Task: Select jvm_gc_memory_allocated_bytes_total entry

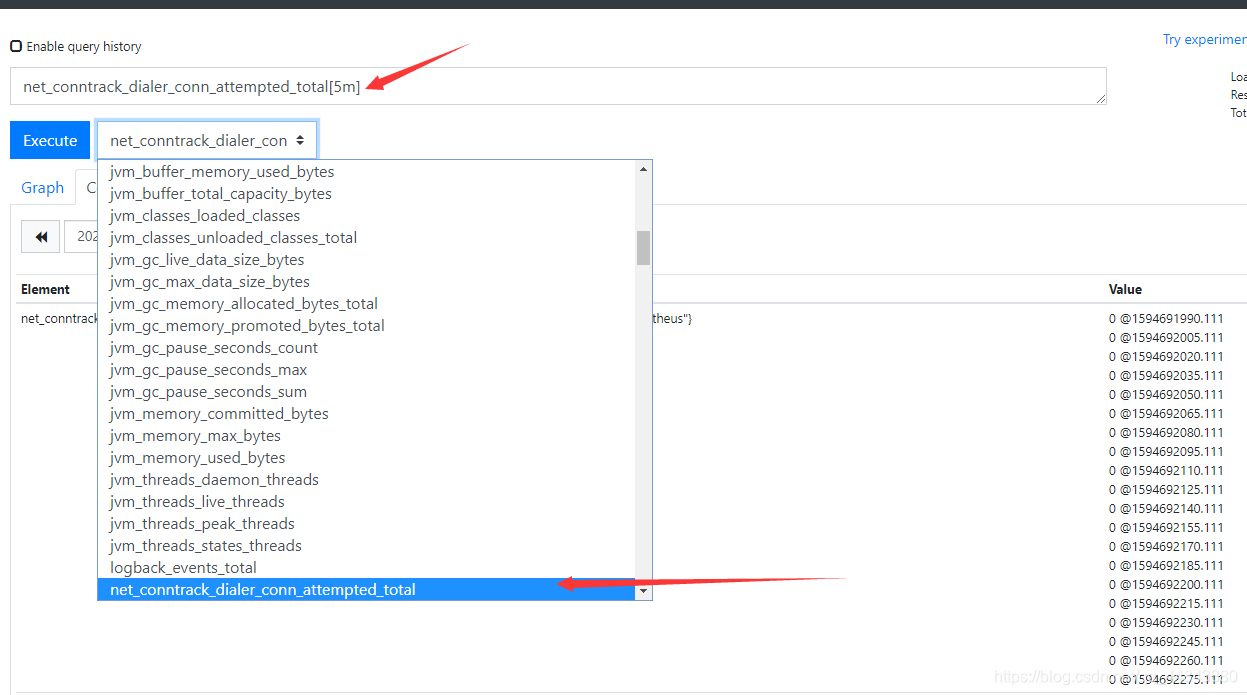Action: tap(367, 303)
